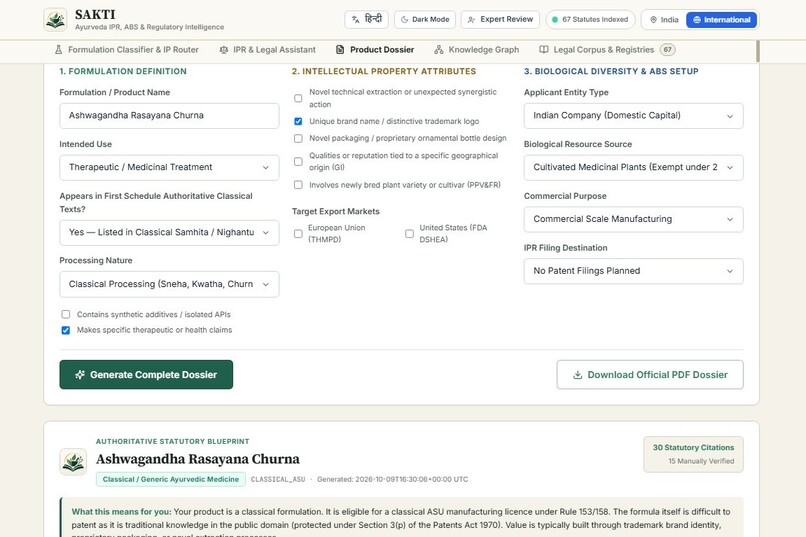Viewport: 806px width, 537px height.
Task: Click Download Official PDF Dossier
Action: [650, 375]
